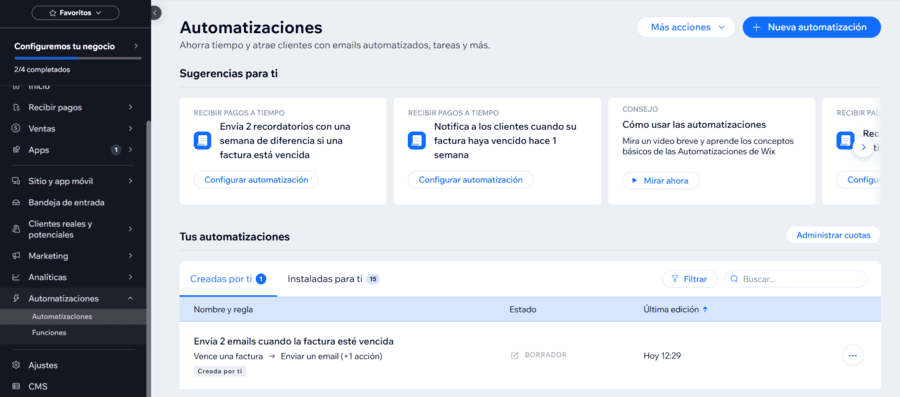
Task: Open the Filtrar button
Action: point(690,279)
